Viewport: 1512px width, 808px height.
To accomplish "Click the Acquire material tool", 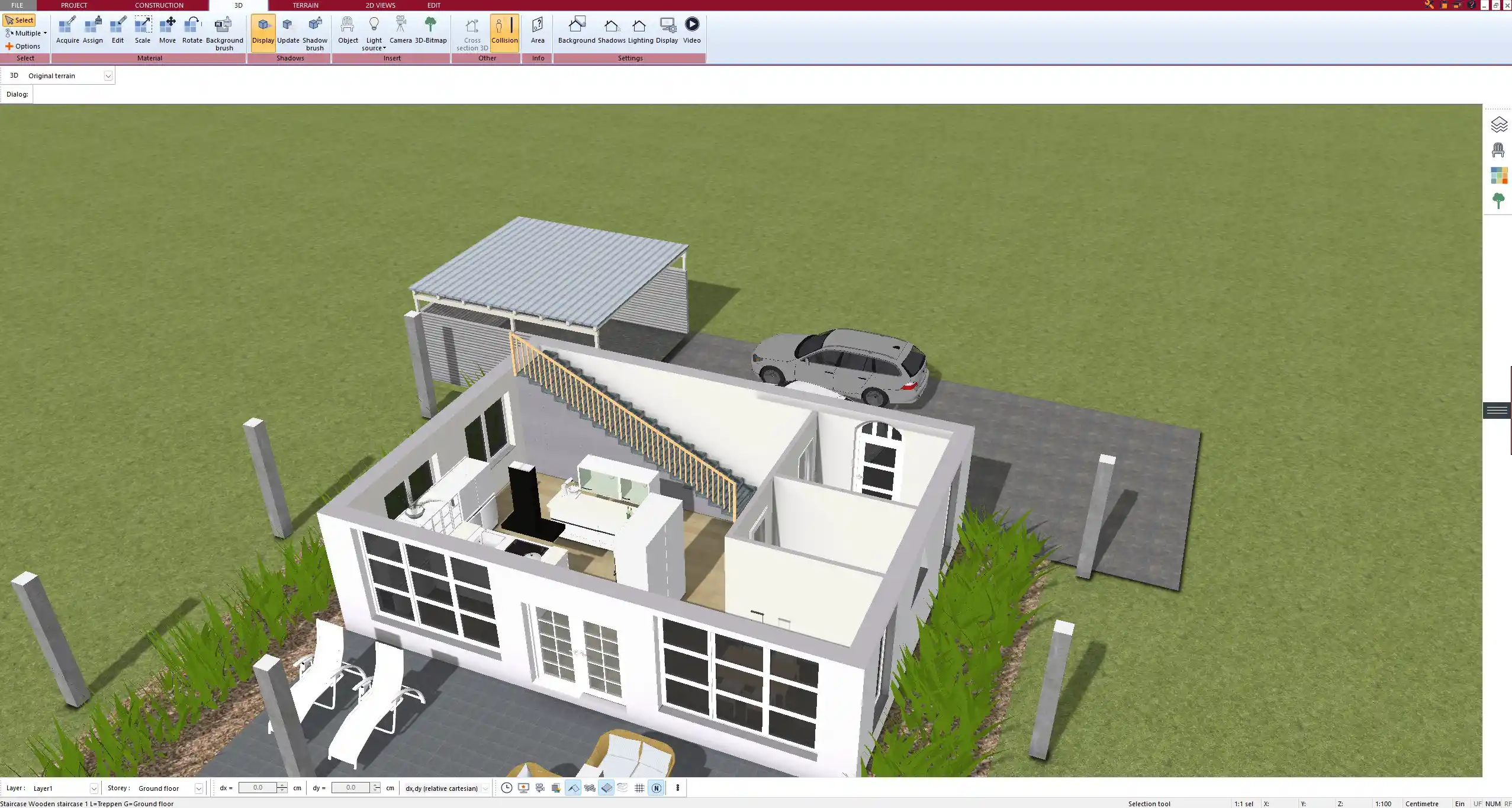I will tap(67, 30).
